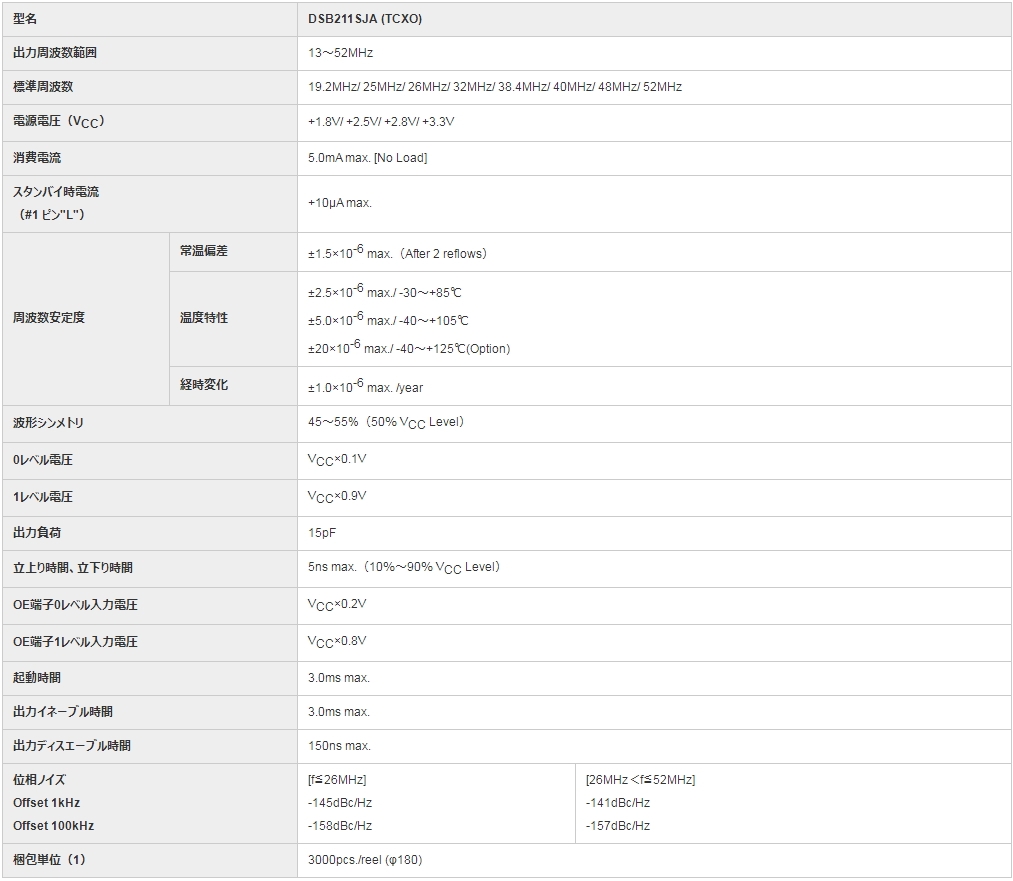This screenshot has height=881, width=1013.
Task: Click the supply voltage value +1.8V/ +2.5V/ +2.8V/ +3.3V
Action: click(x=381, y=122)
